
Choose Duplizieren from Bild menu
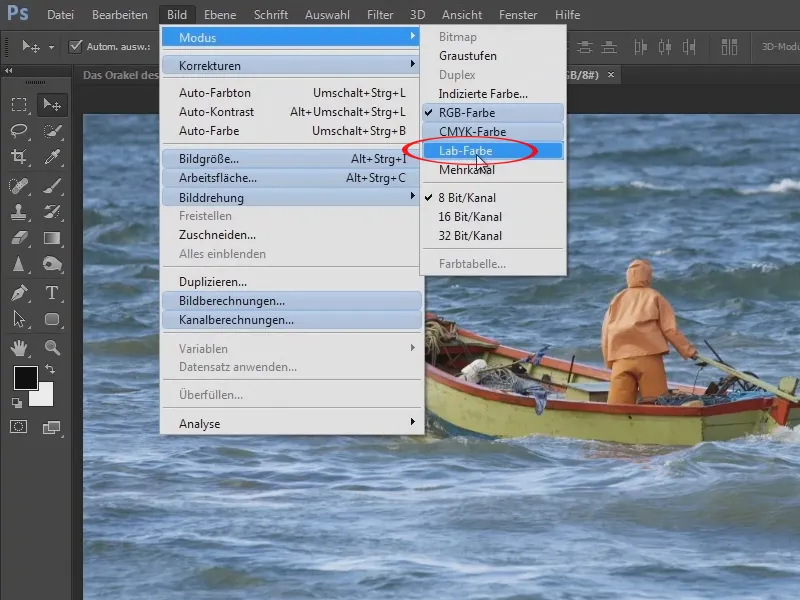tap(291, 282)
